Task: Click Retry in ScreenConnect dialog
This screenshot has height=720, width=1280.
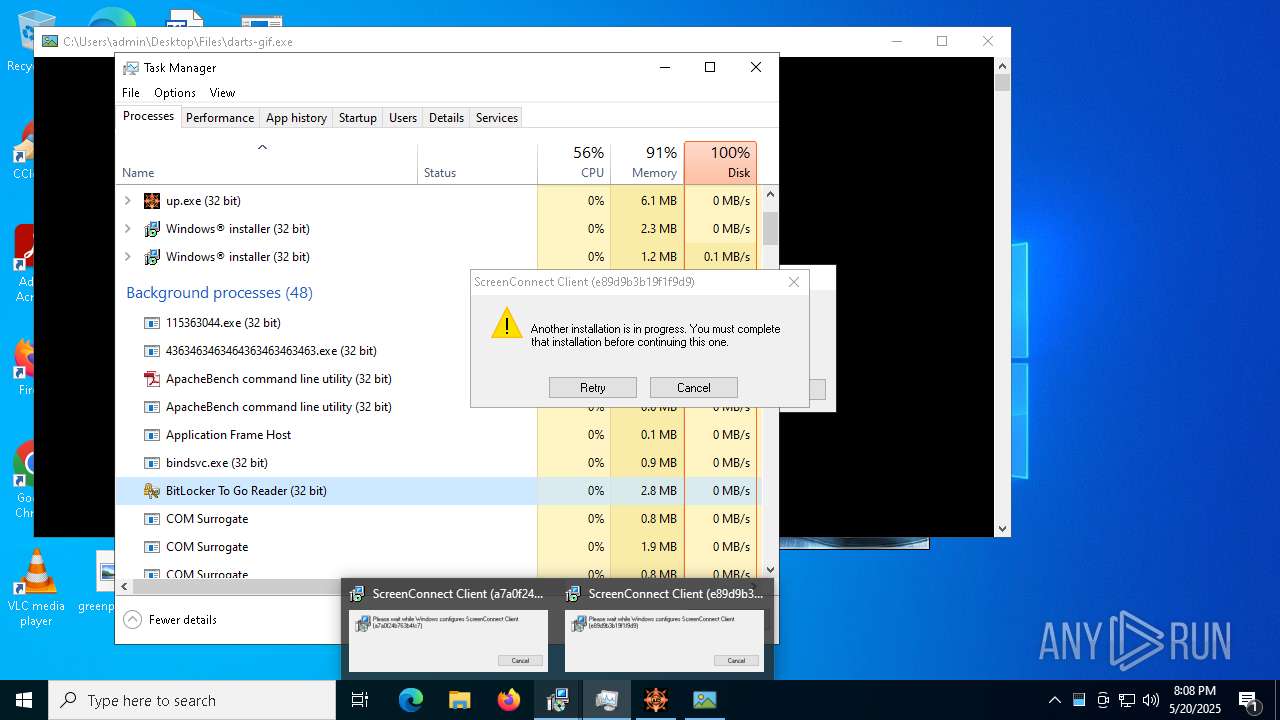Action: (593, 388)
